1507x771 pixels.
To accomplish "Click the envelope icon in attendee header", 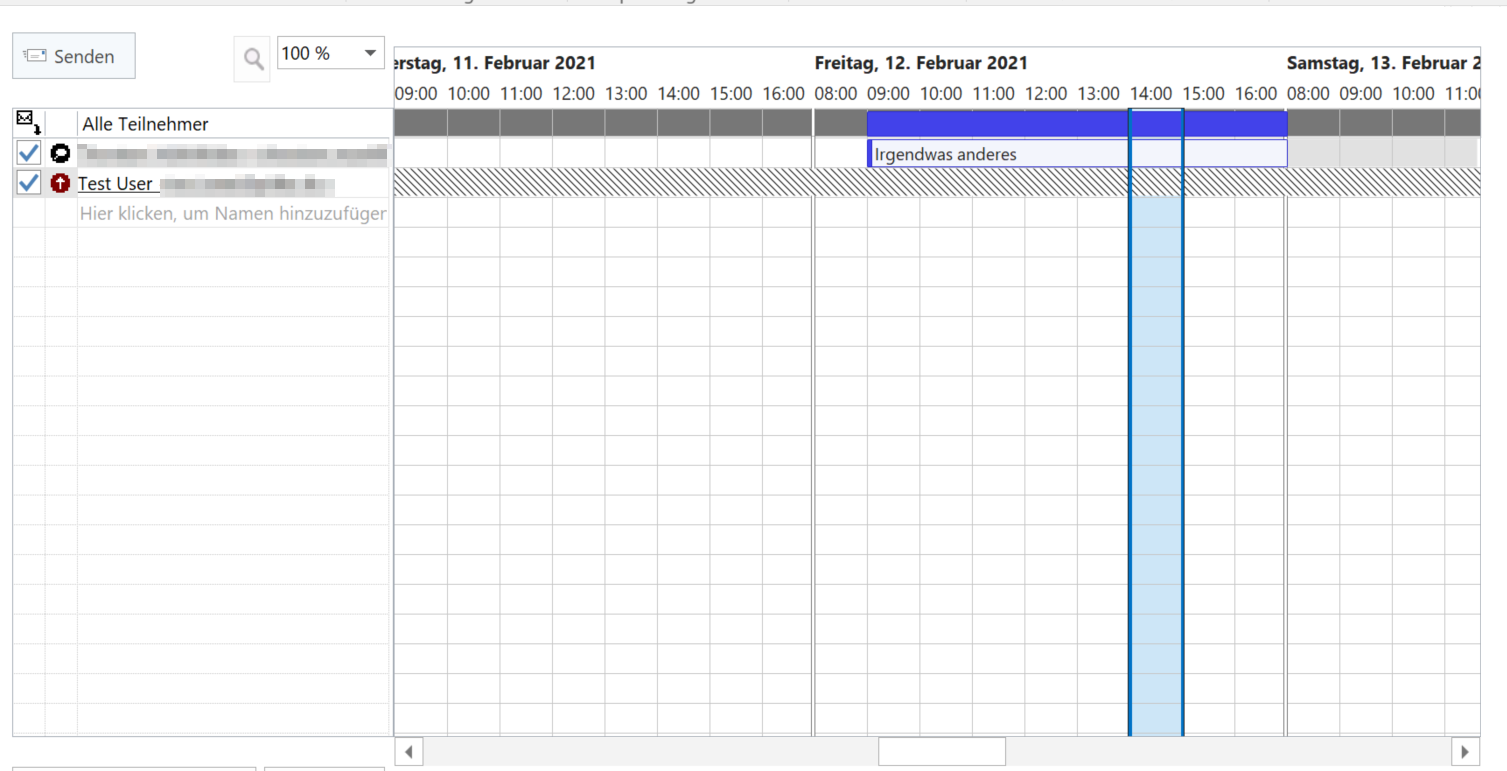I will click(x=28, y=123).
